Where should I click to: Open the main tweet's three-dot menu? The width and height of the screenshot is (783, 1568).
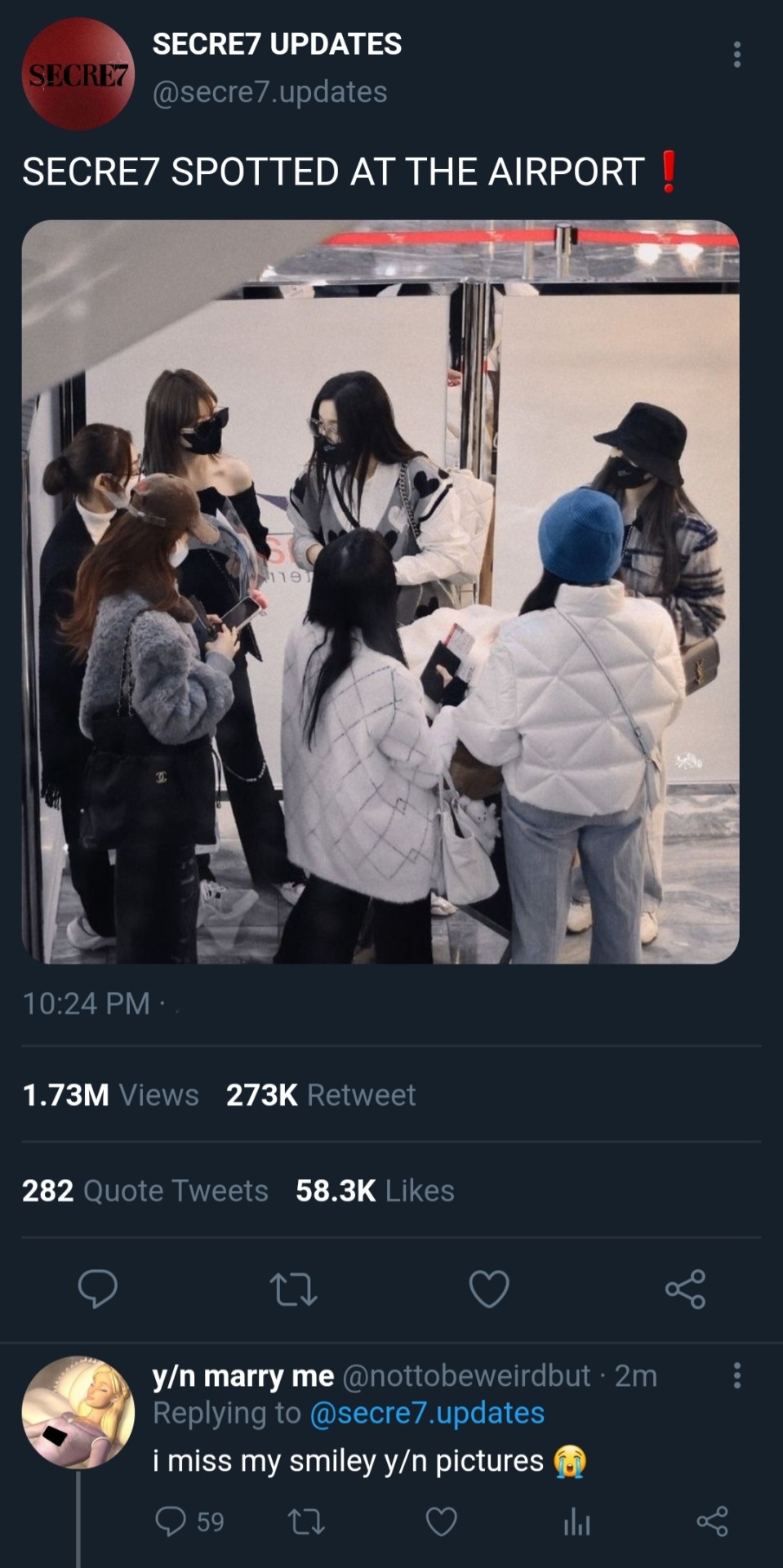(737, 55)
